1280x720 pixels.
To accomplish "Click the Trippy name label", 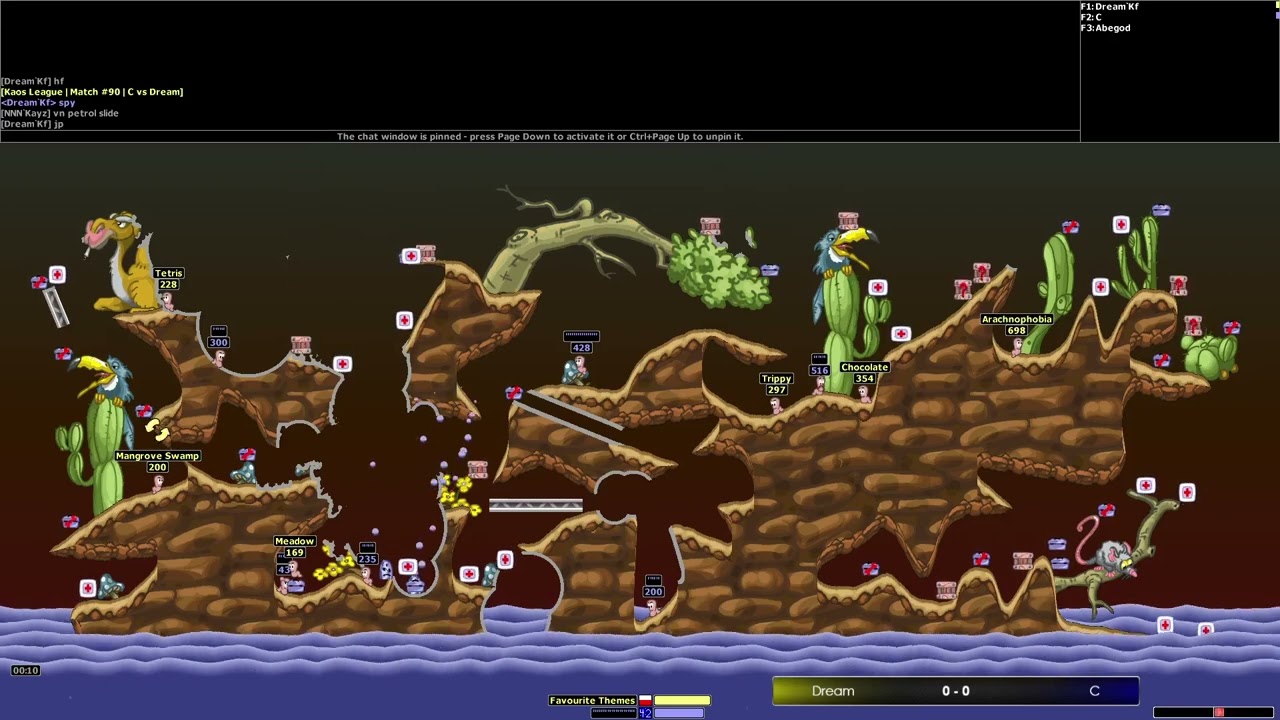I will (776, 379).
